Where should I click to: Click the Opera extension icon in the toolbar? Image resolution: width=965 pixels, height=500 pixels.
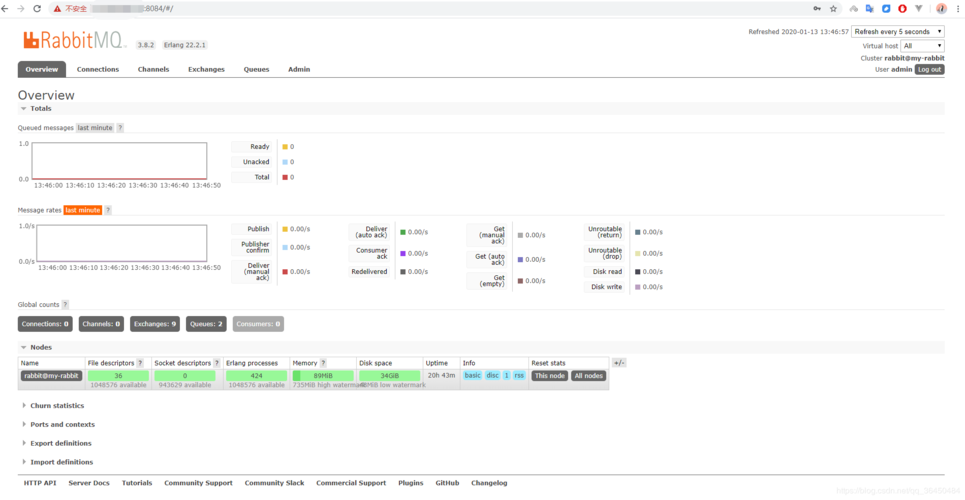(902, 9)
